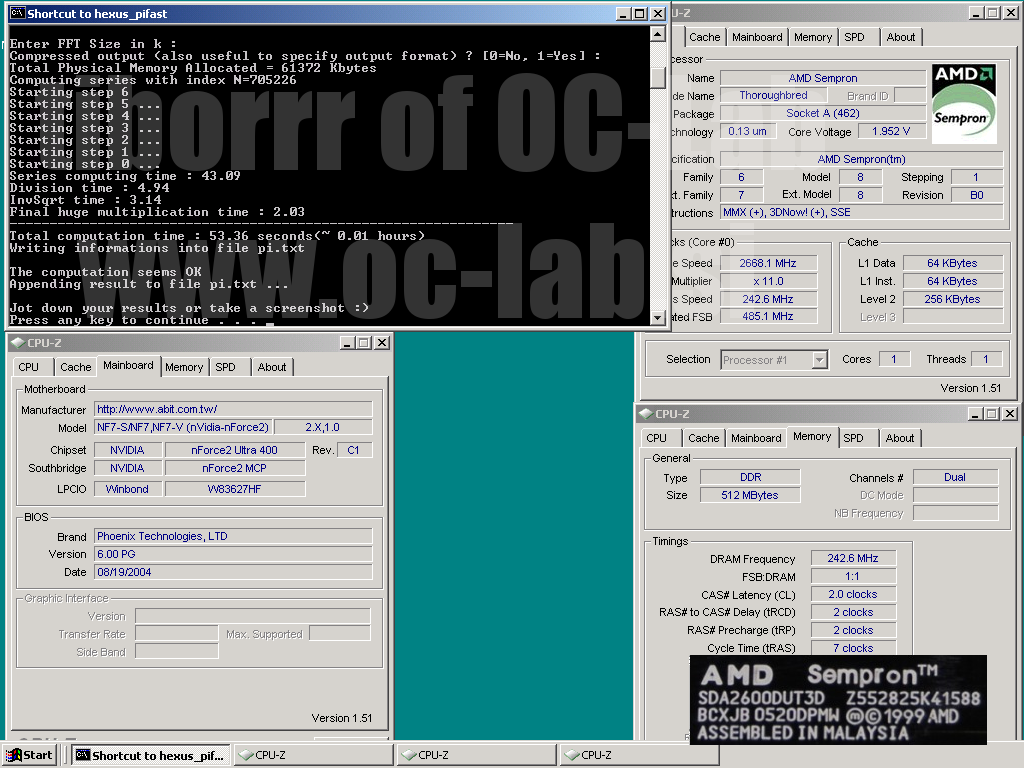Click the BIOS brand Phoenix Technologies field
Screen dimensions: 1024x768
233,536
